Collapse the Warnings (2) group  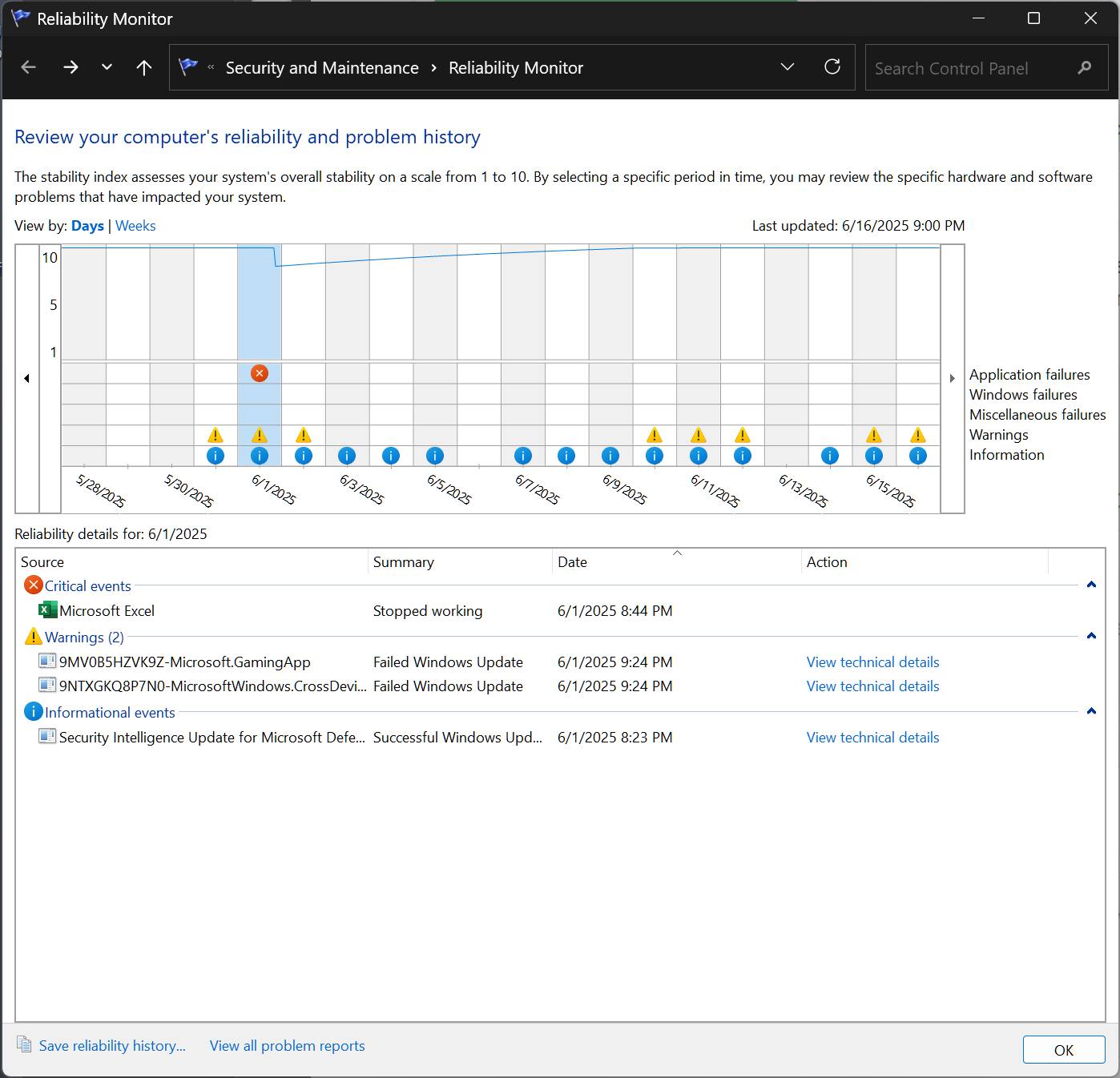(x=1091, y=636)
